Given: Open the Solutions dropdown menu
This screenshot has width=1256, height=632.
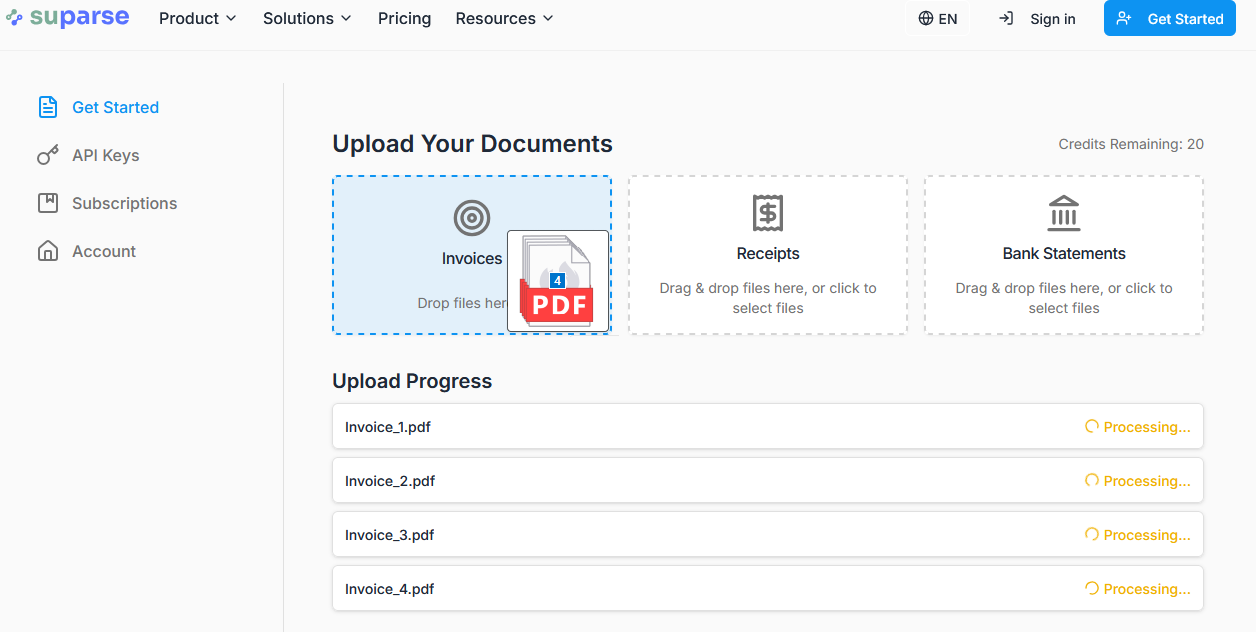Looking at the screenshot, I should (x=307, y=19).
